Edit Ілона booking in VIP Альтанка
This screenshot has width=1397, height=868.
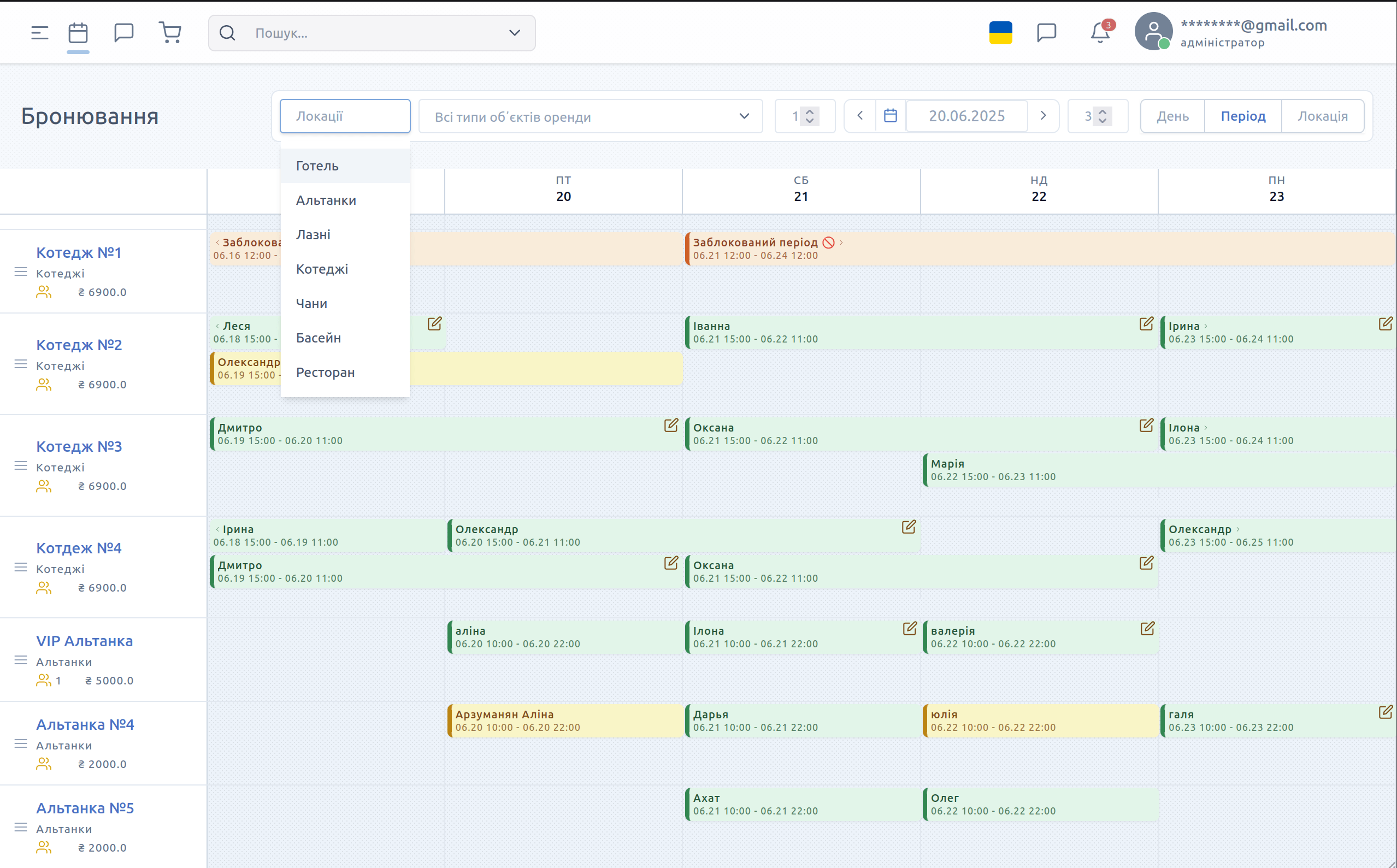(910, 629)
